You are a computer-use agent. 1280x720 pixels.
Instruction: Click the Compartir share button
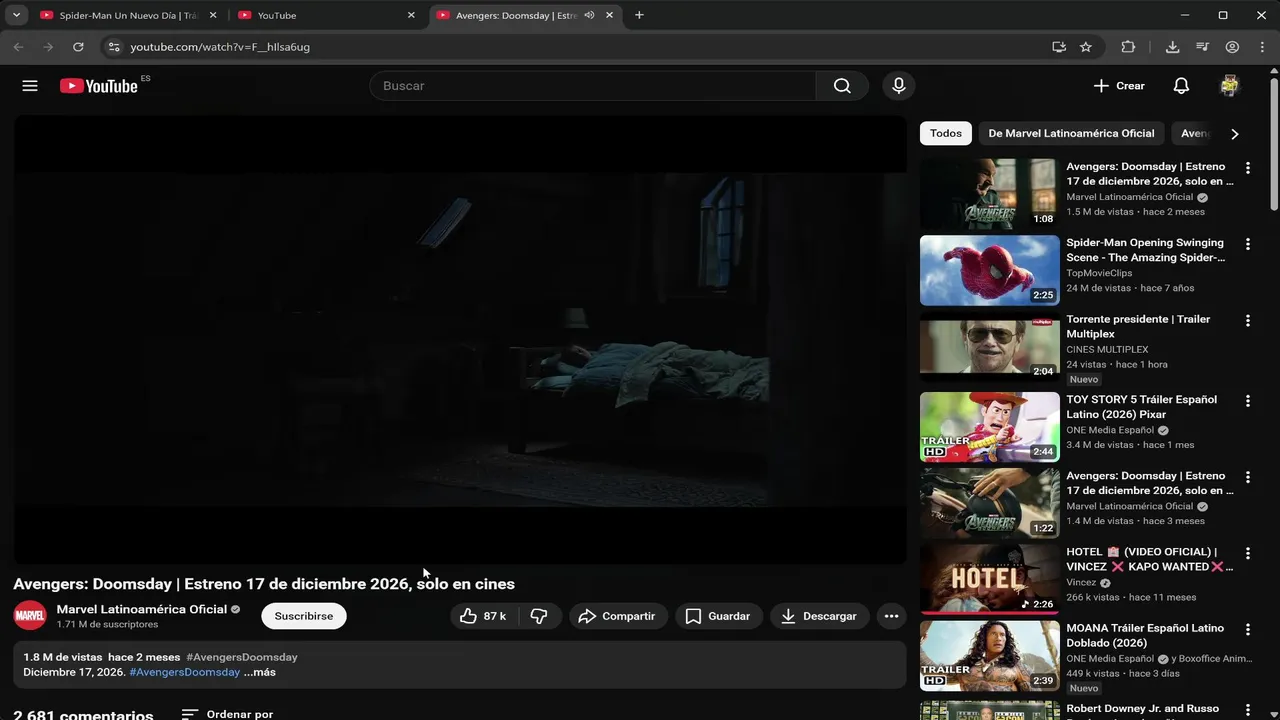[x=617, y=616]
